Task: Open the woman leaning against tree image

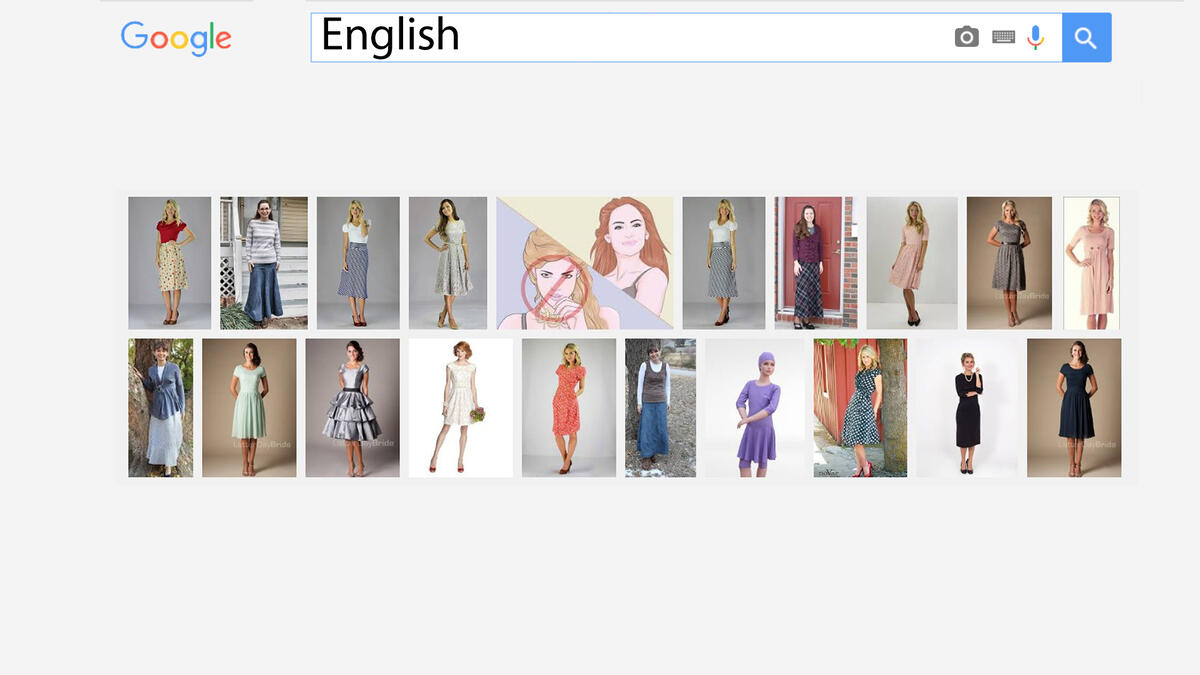Action: coord(160,407)
